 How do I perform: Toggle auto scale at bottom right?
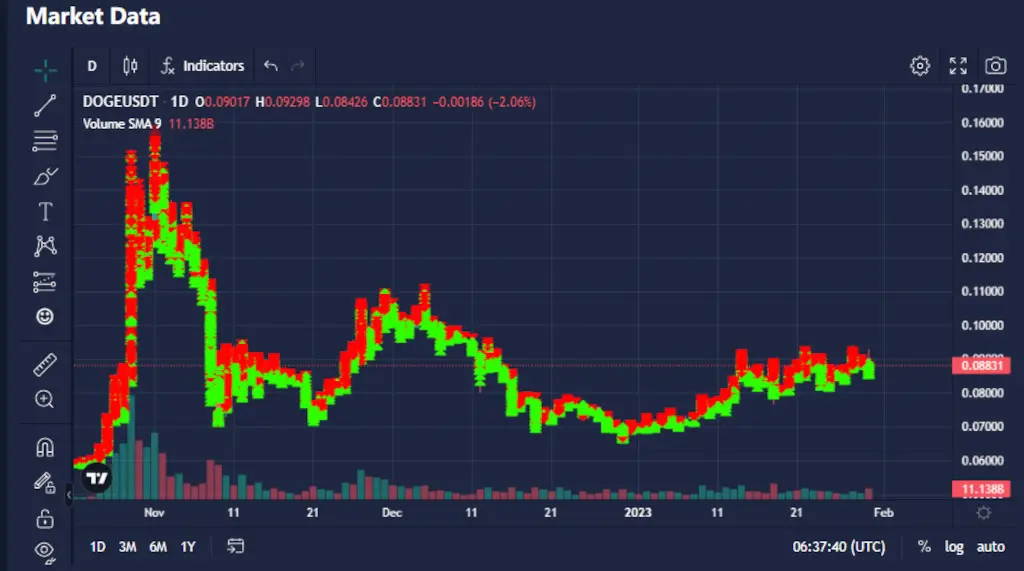(x=990, y=547)
